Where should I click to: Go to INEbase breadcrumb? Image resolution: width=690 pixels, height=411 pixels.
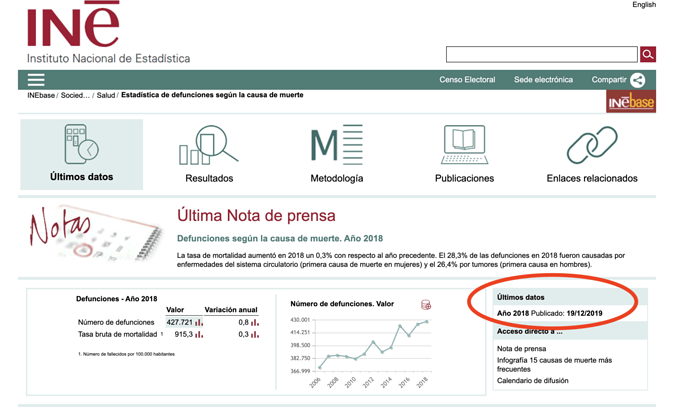[x=41, y=95]
